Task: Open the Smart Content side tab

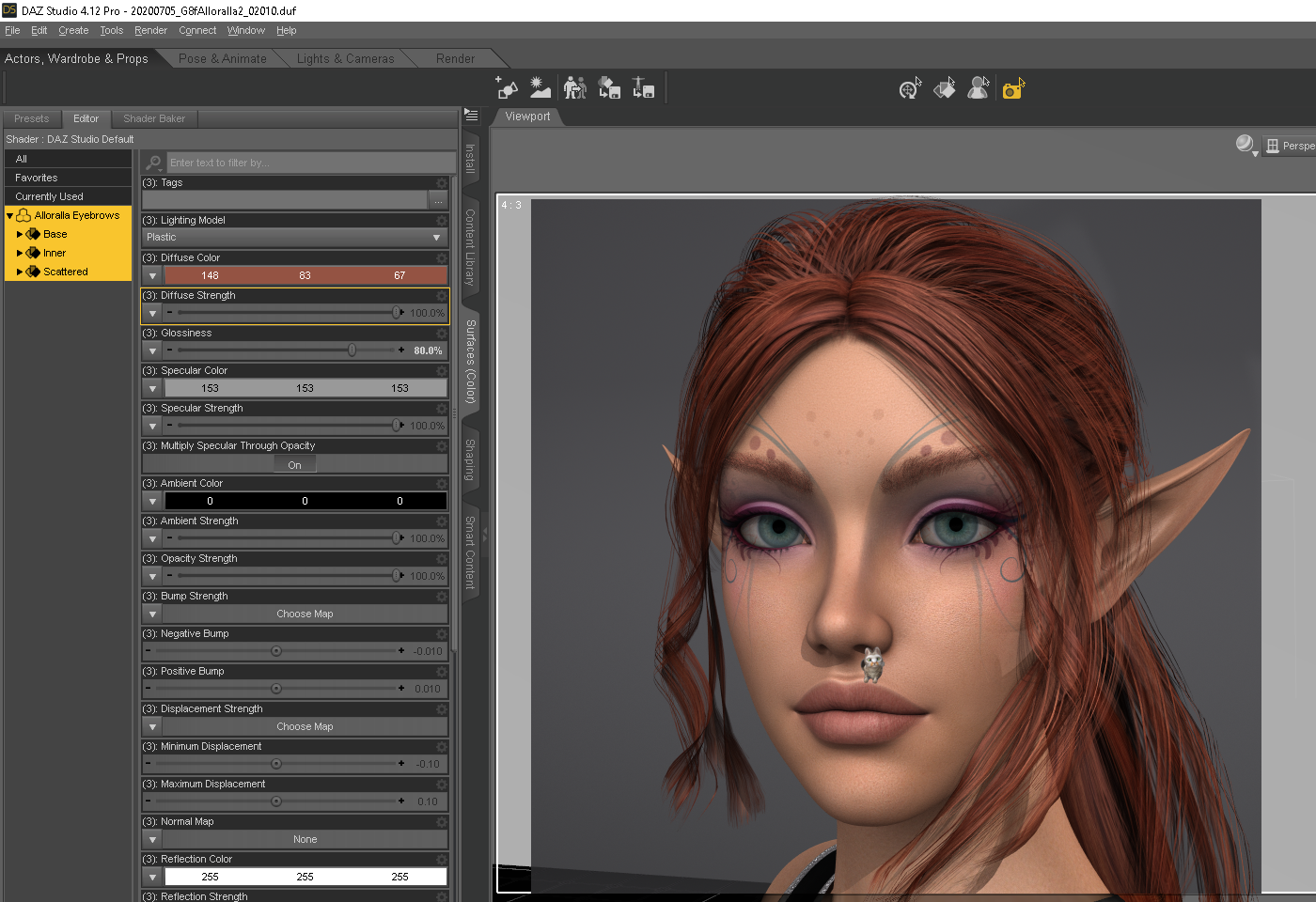Action: tap(471, 552)
